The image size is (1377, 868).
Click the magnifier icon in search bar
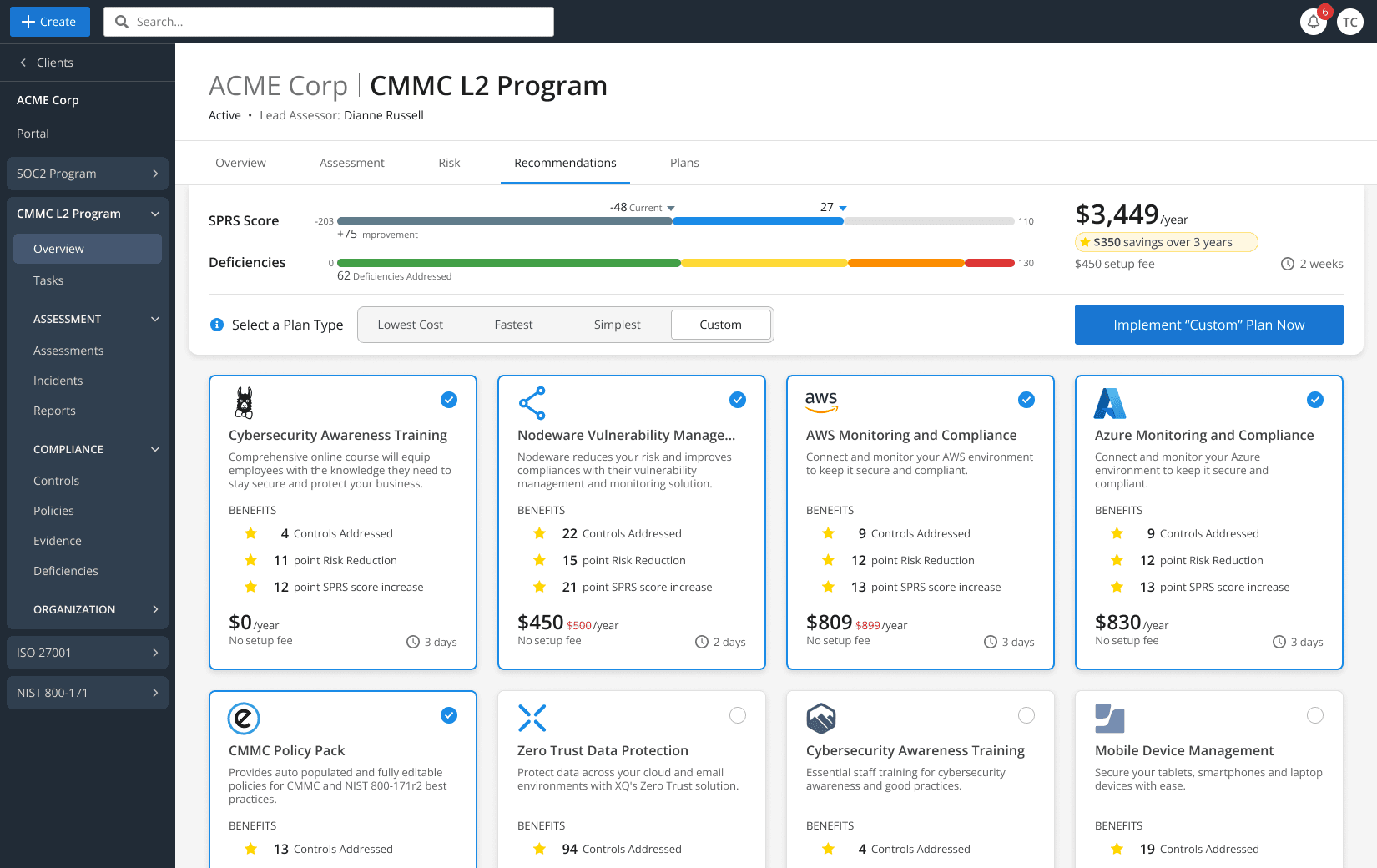coord(122,22)
